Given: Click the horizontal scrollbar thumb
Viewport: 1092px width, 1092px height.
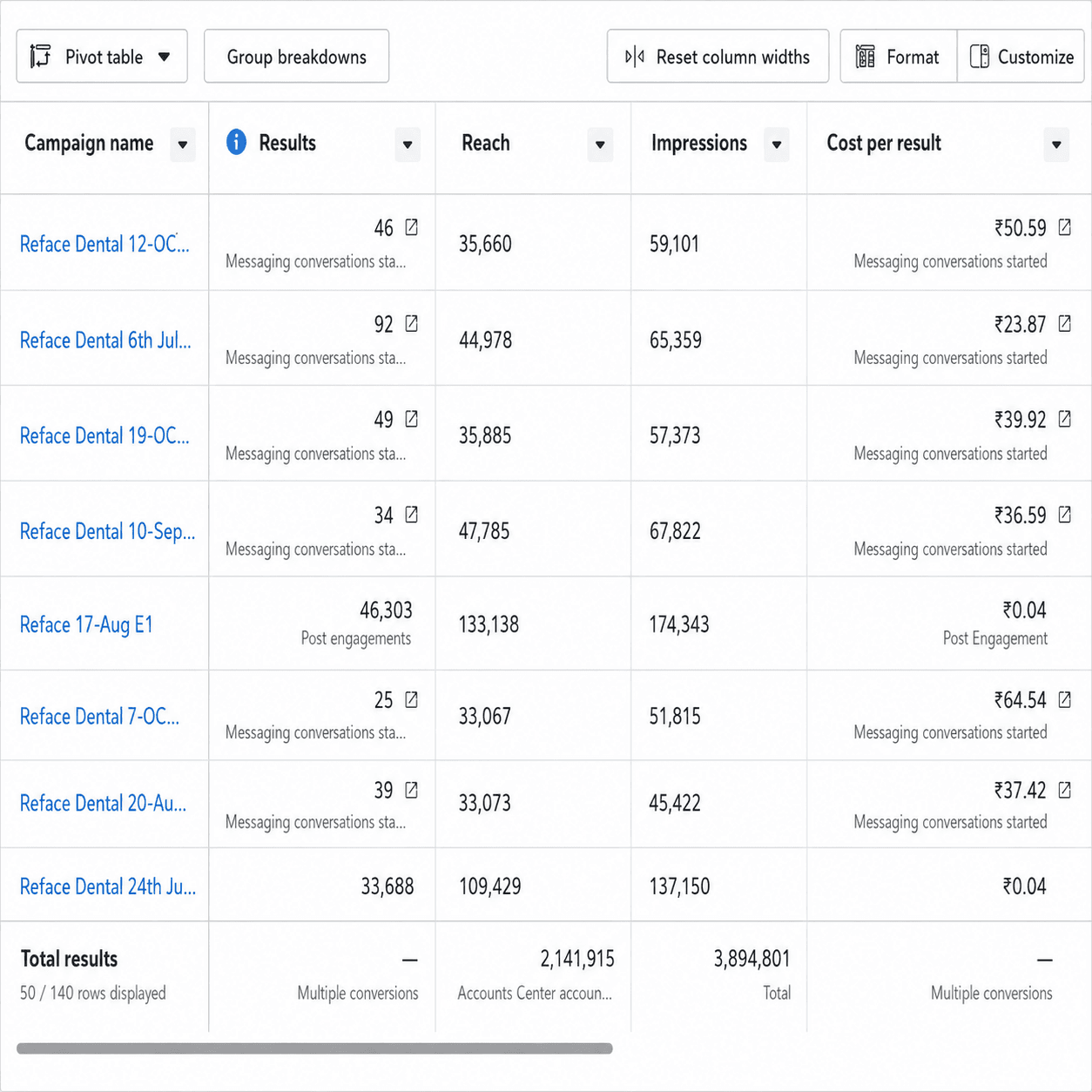Looking at the screenshot, I should (314, 1048).
